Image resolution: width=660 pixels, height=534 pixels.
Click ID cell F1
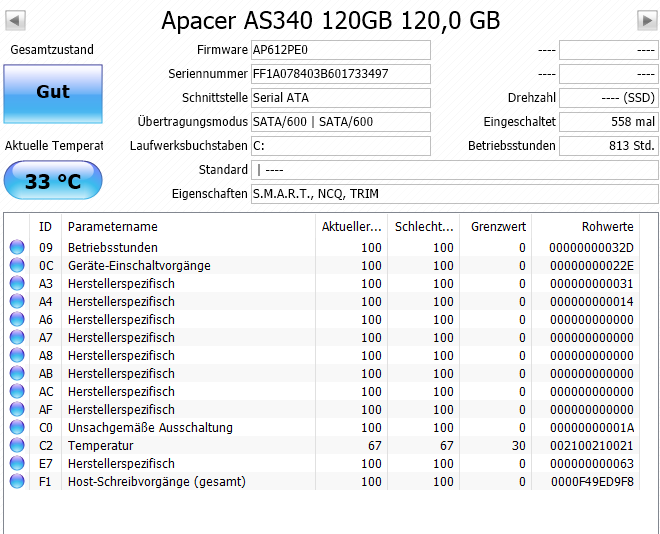[x=45, y=481]
